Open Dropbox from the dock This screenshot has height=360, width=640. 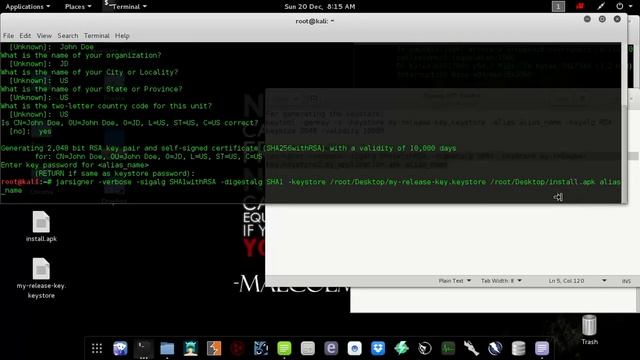[378, 348]
